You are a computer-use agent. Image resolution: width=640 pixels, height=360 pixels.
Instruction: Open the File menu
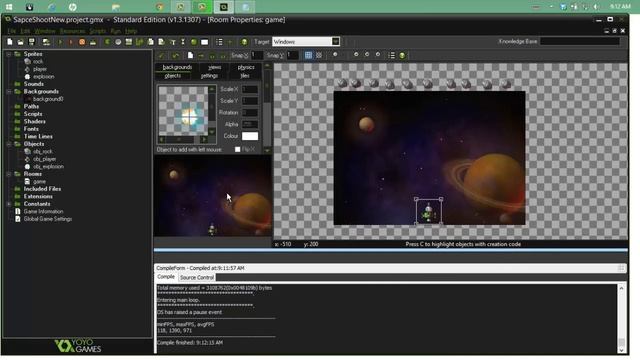(x=11, y=31)
